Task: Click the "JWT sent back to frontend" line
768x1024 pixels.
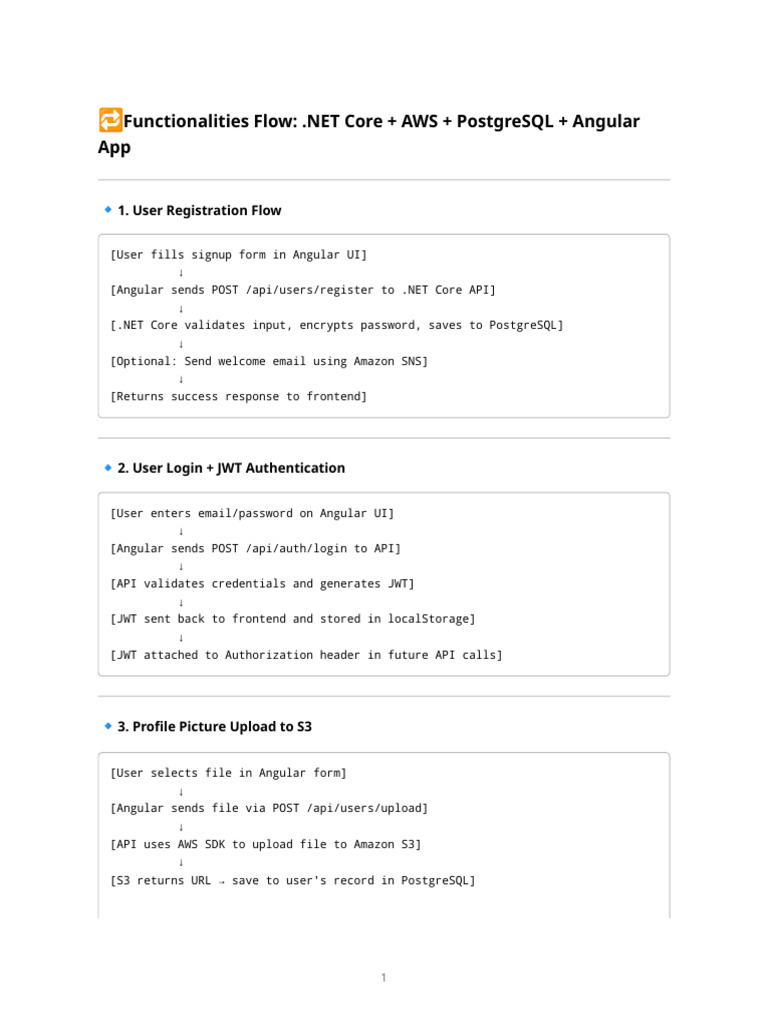Action: coord(293,619)
